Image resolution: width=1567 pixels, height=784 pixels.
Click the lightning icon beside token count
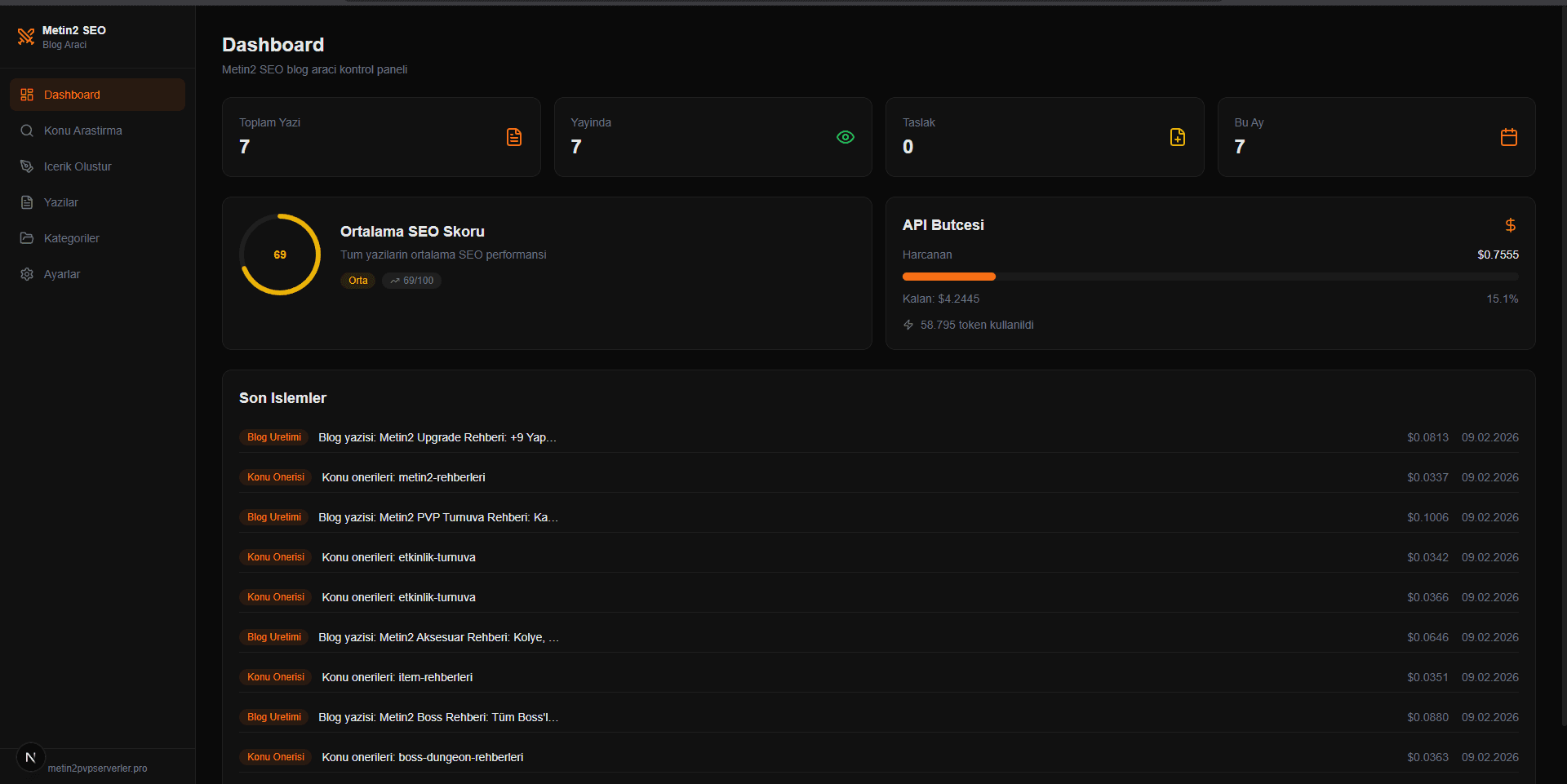(908, 325)
